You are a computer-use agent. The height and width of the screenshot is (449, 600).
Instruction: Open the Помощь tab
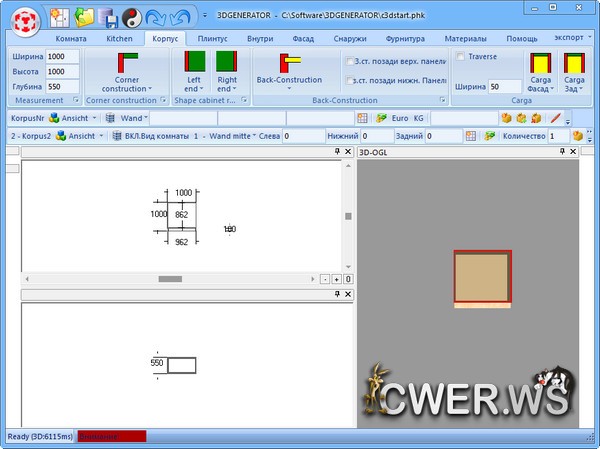click(x=522, y=39)
